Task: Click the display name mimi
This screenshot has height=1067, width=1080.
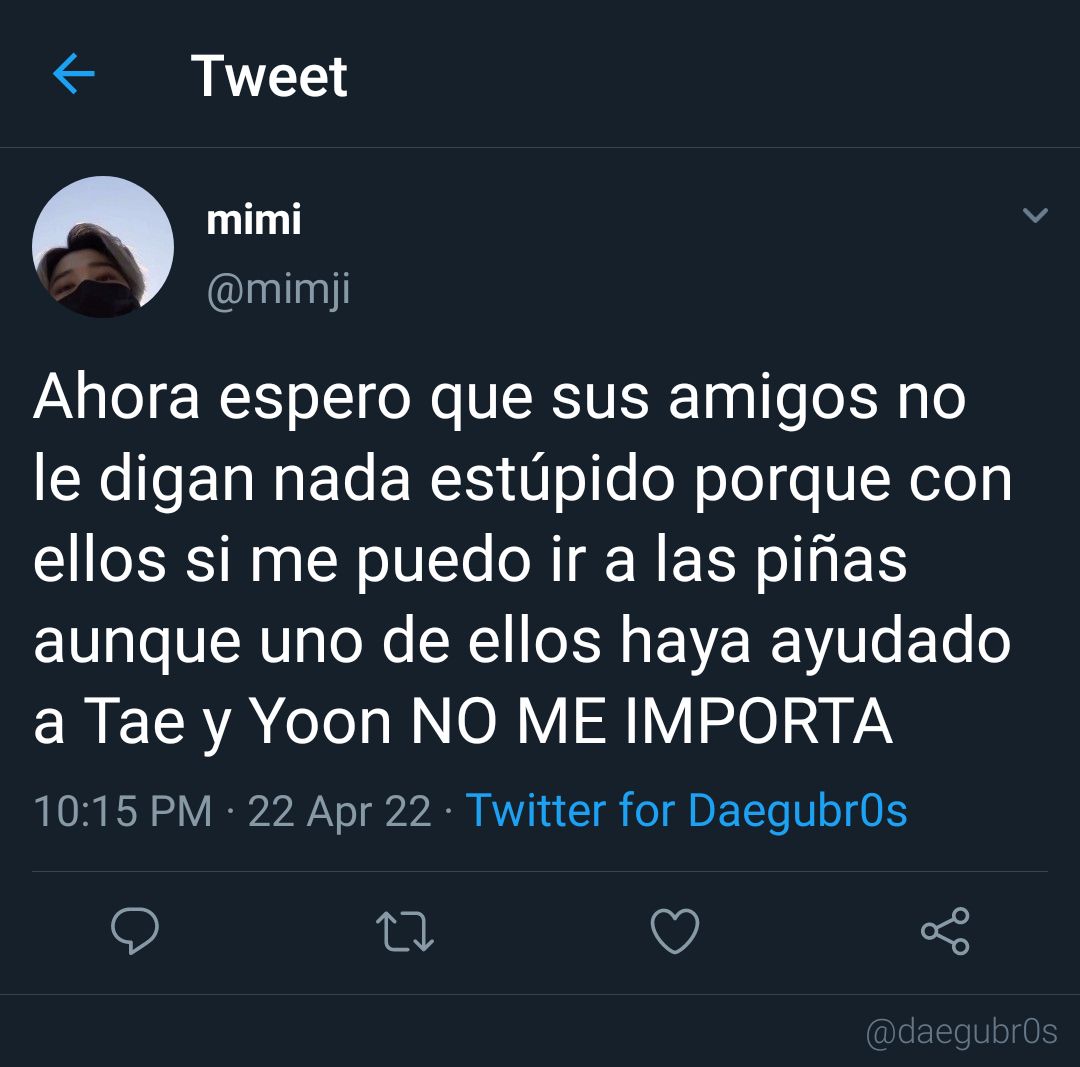Action: click(253, 220)
